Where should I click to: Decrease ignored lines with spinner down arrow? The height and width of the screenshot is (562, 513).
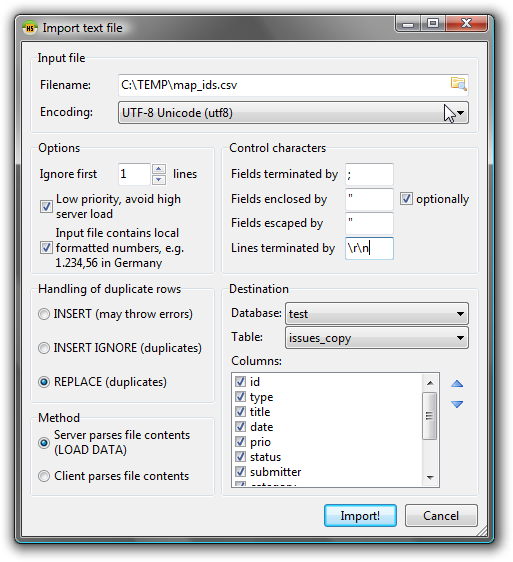pos(159,180)
